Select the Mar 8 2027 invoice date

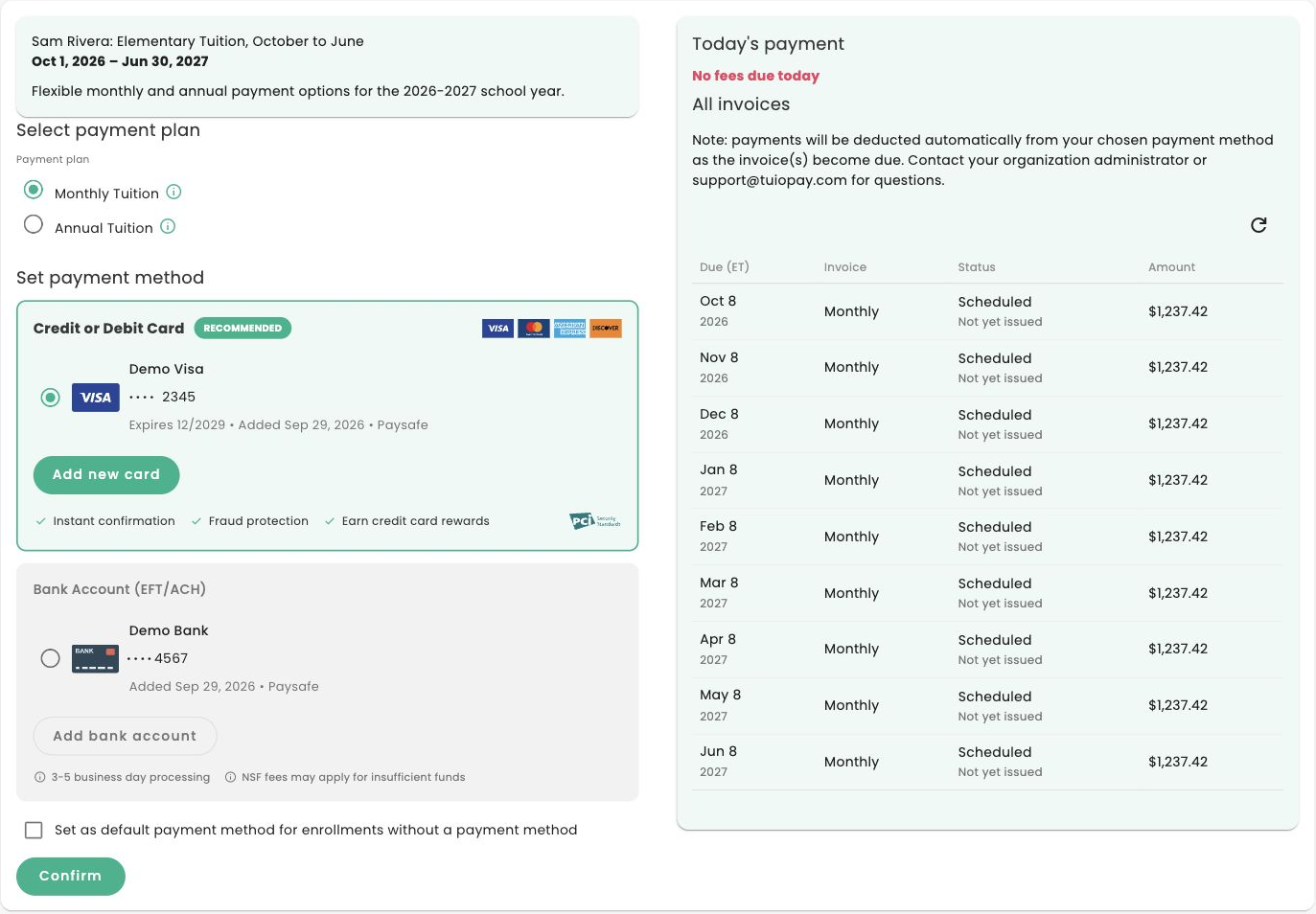point(719,593)
